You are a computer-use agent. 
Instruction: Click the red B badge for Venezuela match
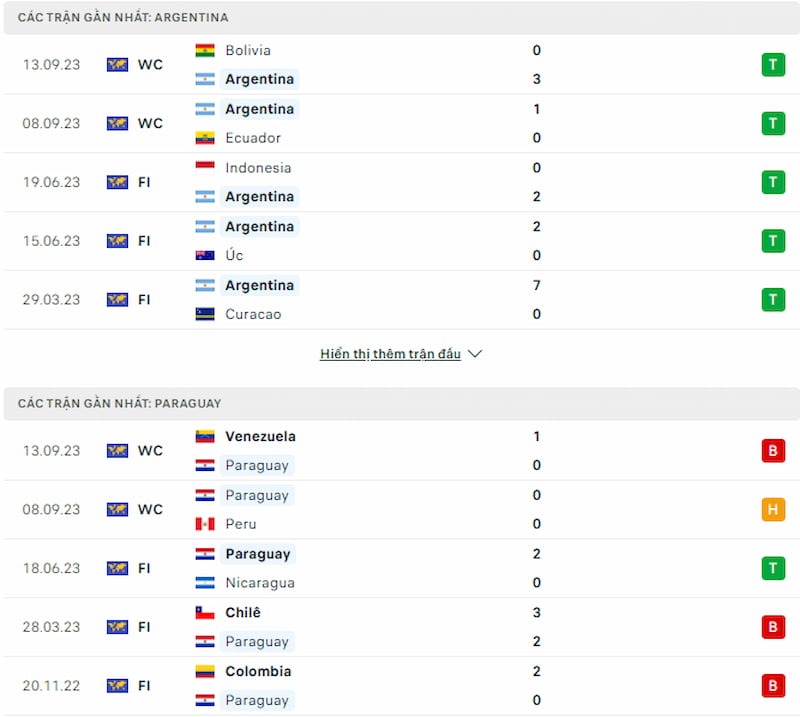tap(773, 451)
